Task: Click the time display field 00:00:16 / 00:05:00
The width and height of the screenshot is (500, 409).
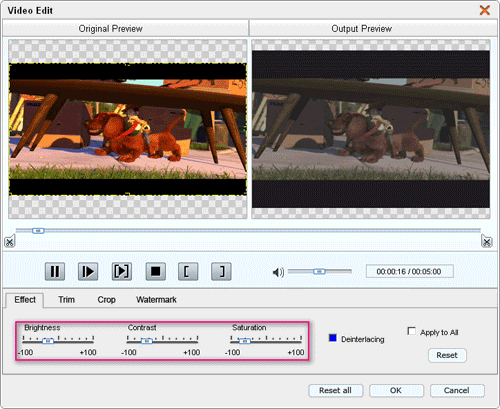Action: (410, 271)
